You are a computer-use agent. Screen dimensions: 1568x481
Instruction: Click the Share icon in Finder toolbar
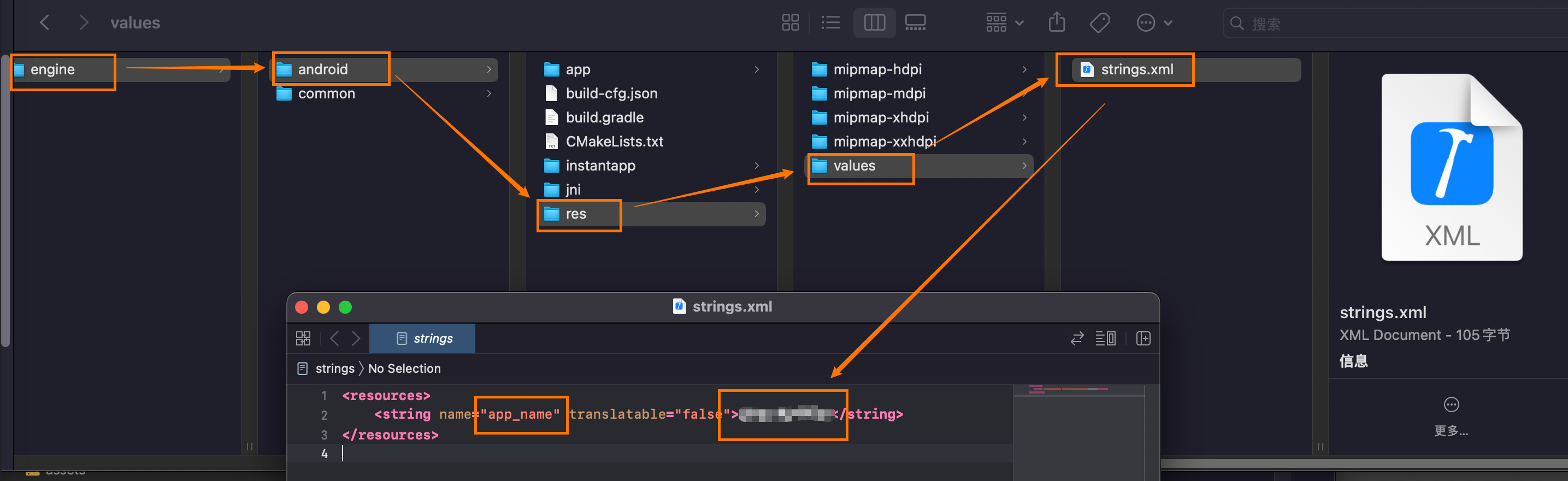1057,23
